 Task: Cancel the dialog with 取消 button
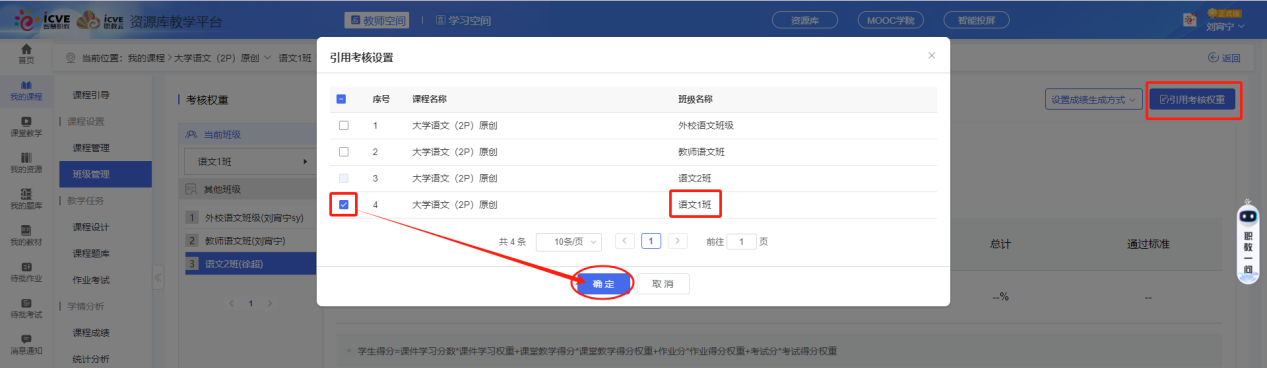click(663, 284)
